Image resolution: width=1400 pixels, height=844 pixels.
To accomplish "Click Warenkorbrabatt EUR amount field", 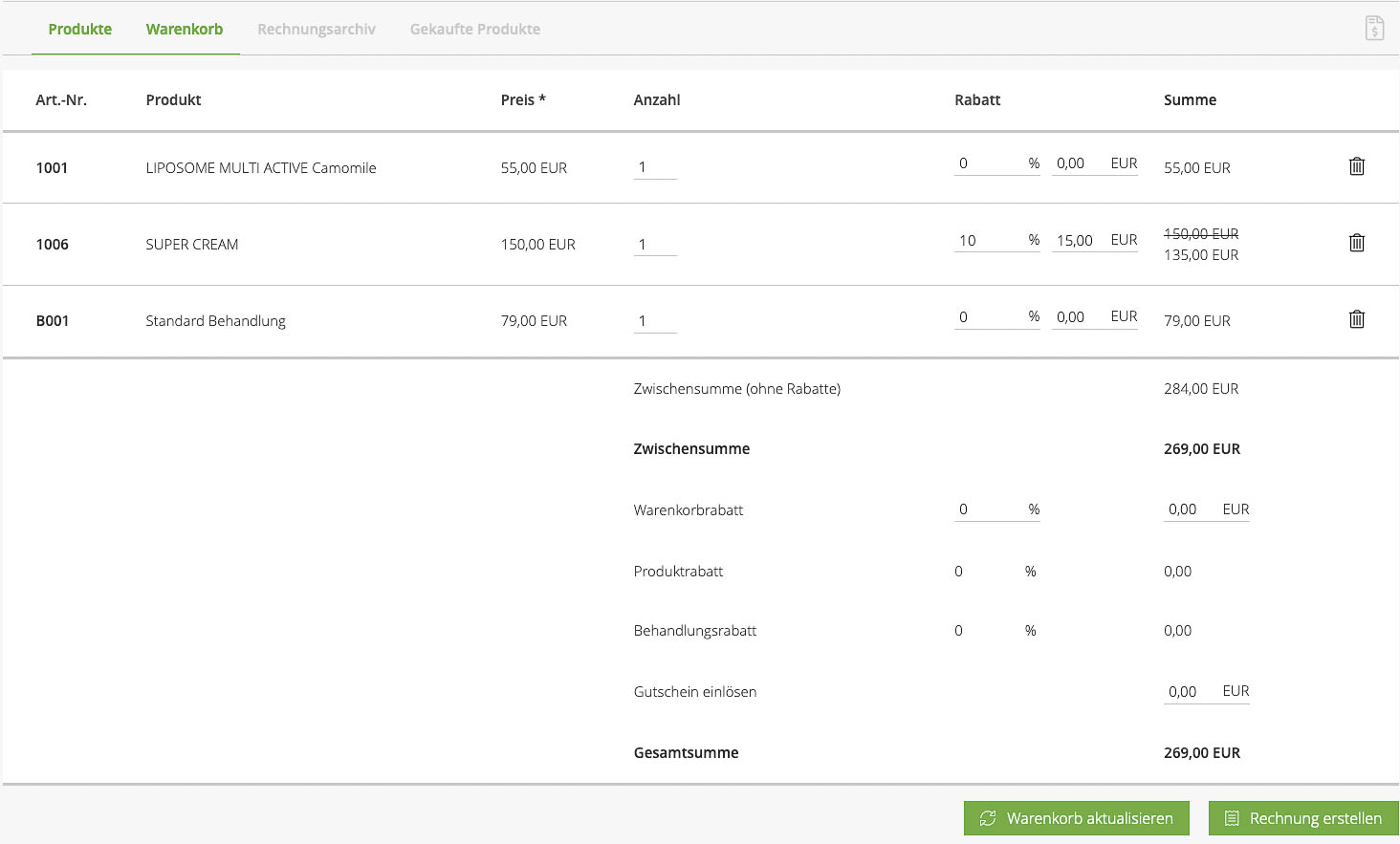I will (1191, 509).
